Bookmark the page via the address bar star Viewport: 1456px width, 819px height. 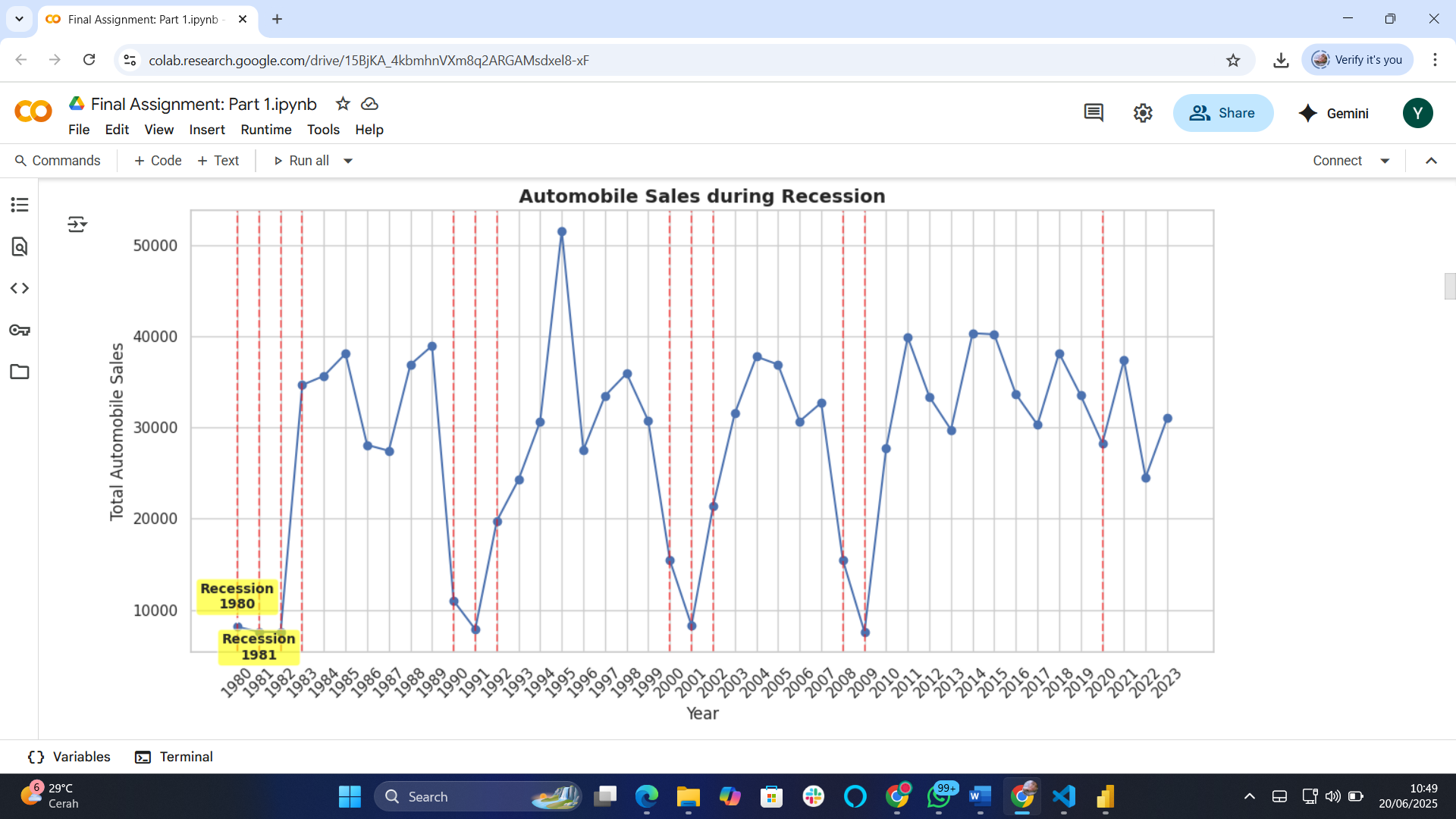tap(1235, 60)
